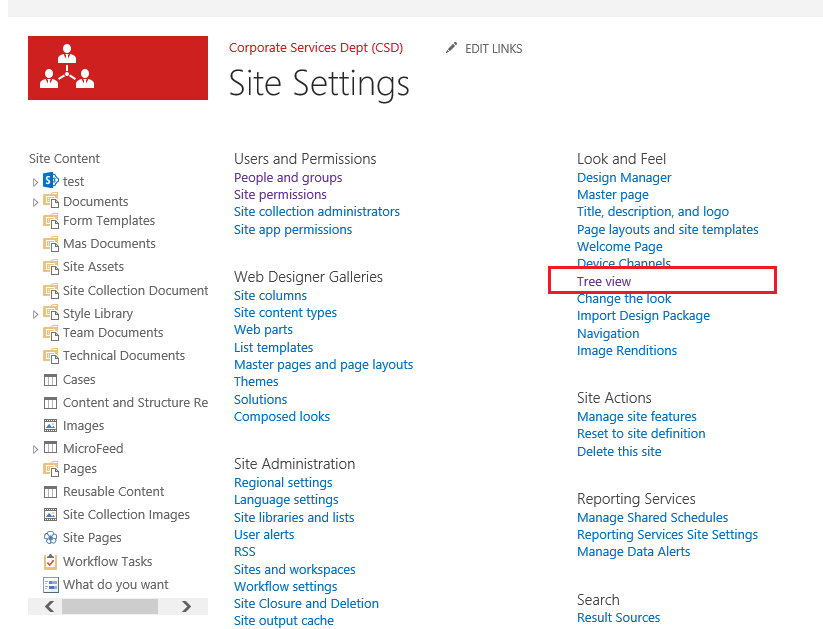Click the Documents library folder icon

coord(51,201)
